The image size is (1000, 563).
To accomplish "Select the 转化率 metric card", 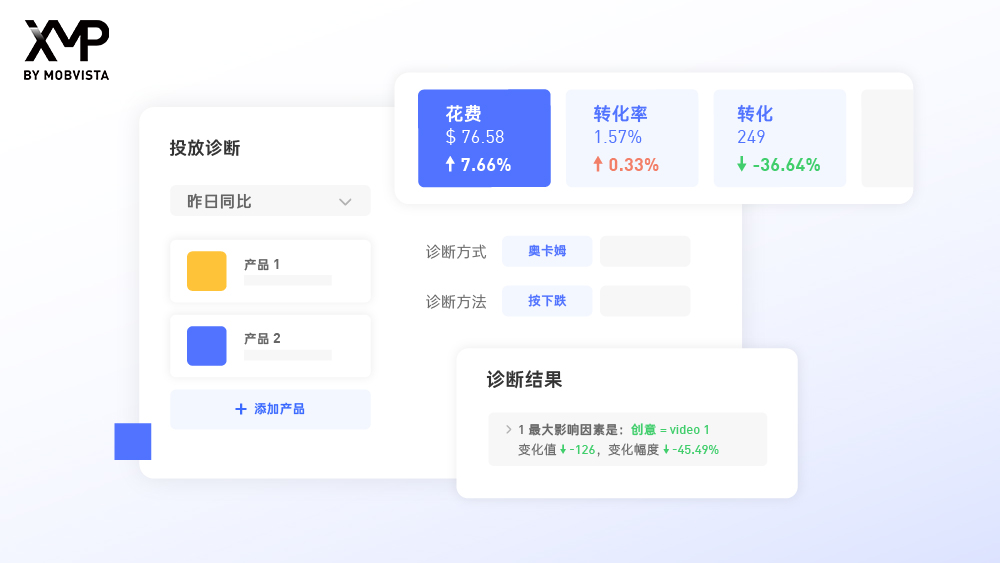I will [632, 138].
